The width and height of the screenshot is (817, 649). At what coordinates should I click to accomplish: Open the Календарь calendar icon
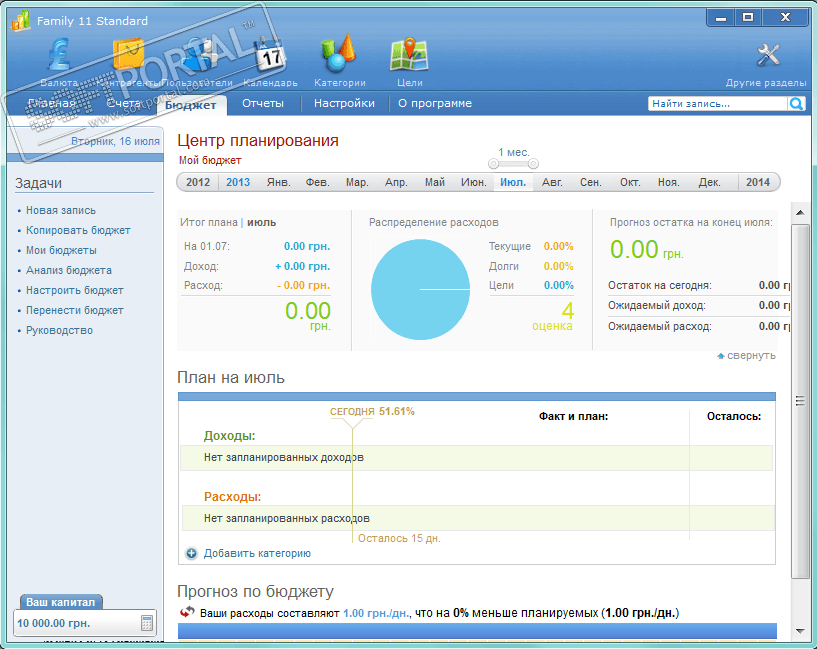click(x=270, y=54)
